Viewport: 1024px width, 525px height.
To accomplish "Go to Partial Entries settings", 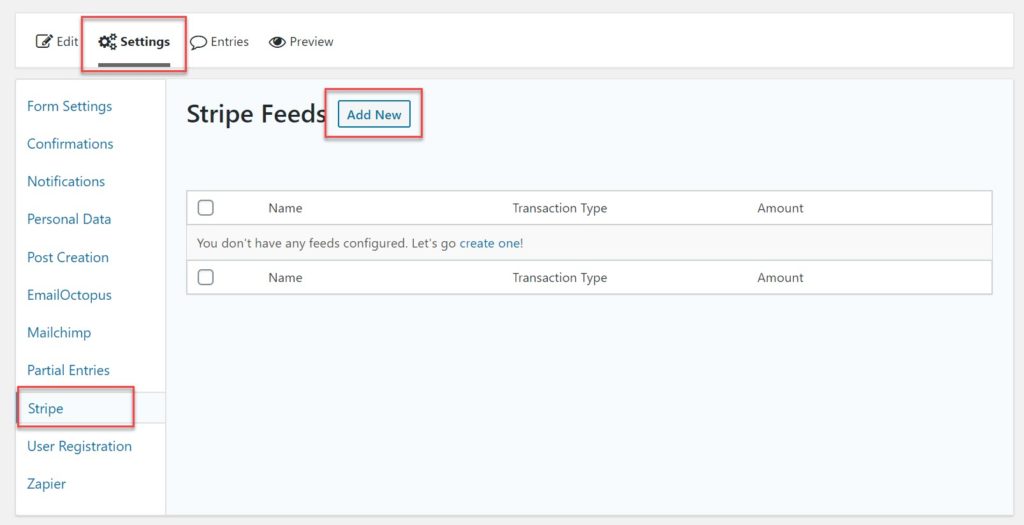I will pos(68,370).
